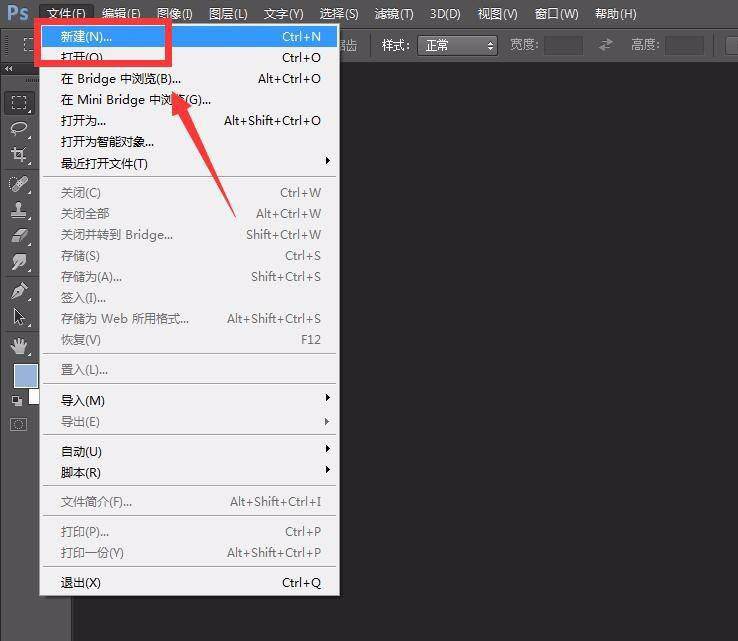738x641 pixels.
Task: Open the 文字(Y) menu
Action: click(x=284, y=14)
